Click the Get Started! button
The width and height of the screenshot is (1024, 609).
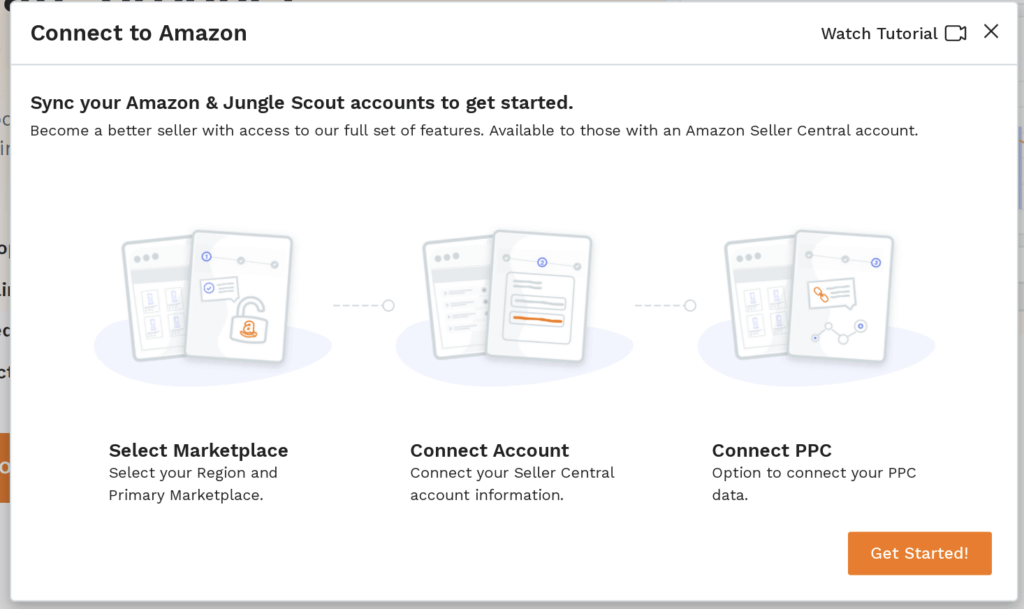(919, 553)
